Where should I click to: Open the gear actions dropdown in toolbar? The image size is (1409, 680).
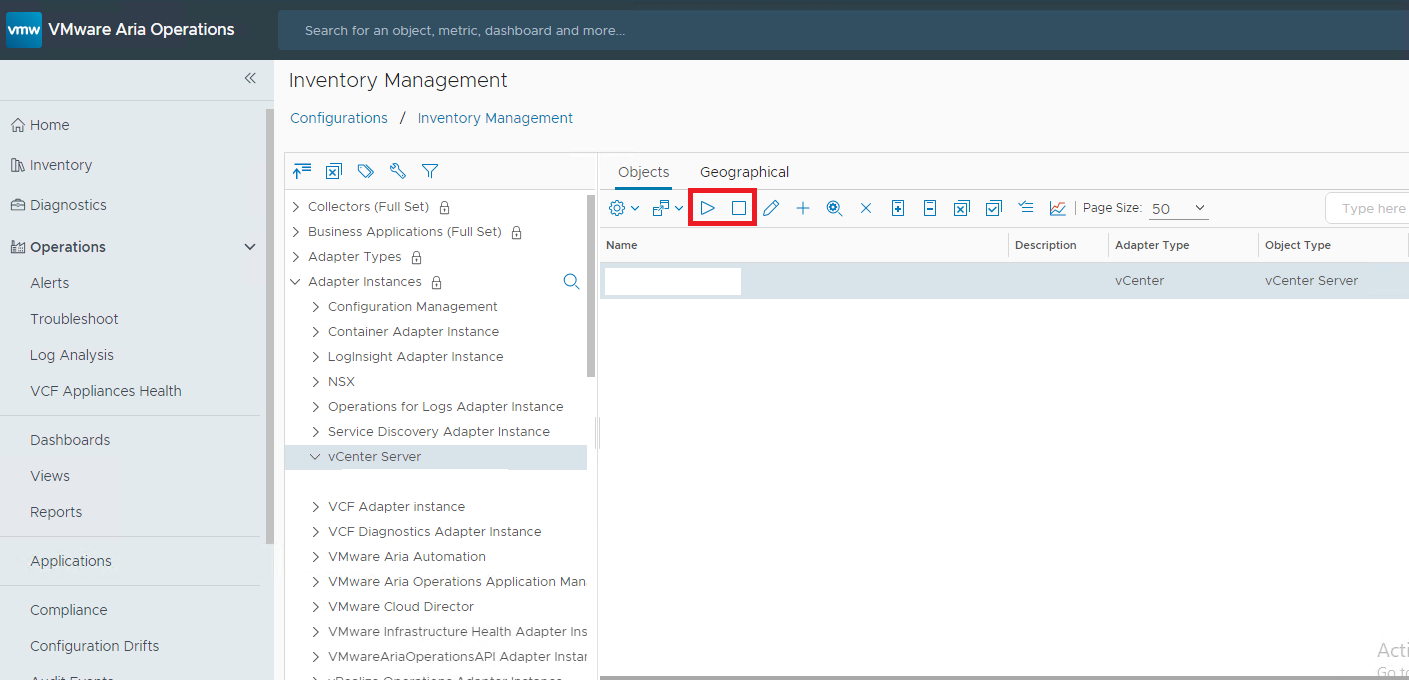point(624,208)
